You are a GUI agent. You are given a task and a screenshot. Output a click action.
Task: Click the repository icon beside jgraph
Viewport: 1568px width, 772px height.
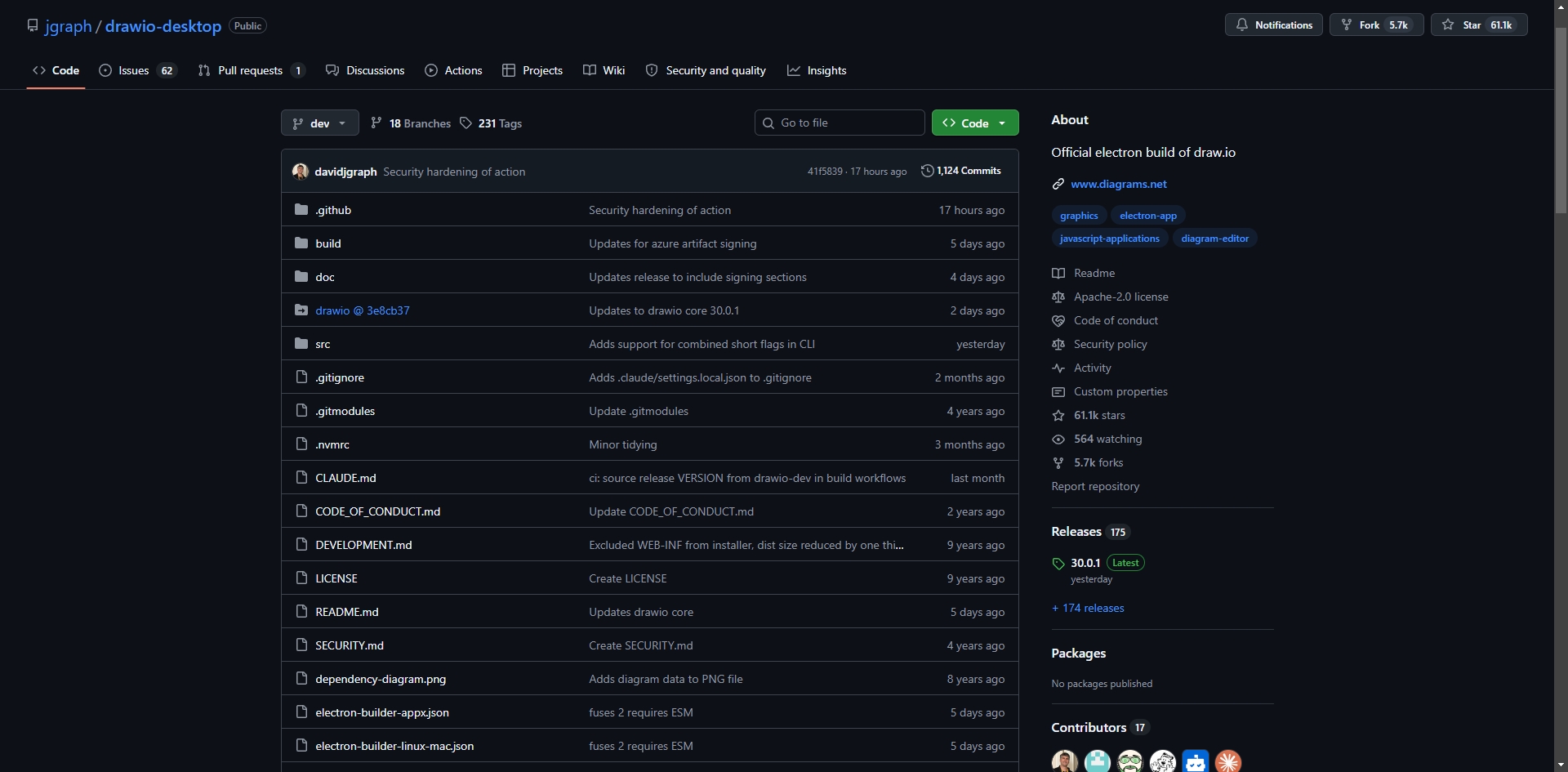point(33,25)
